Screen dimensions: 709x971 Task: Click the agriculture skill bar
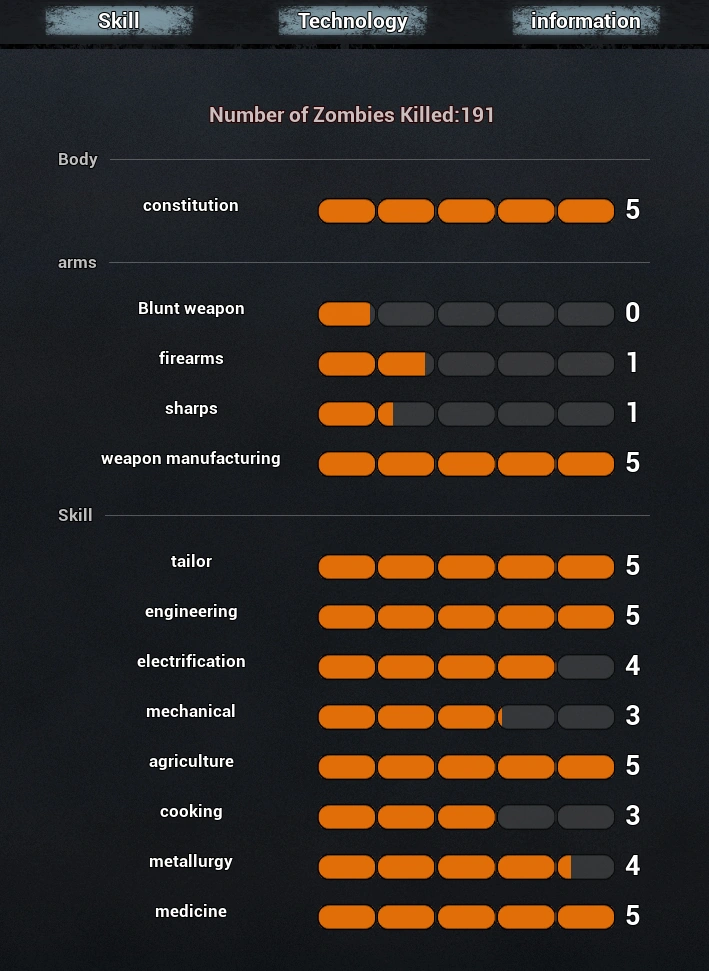click(x=466, y=767)
